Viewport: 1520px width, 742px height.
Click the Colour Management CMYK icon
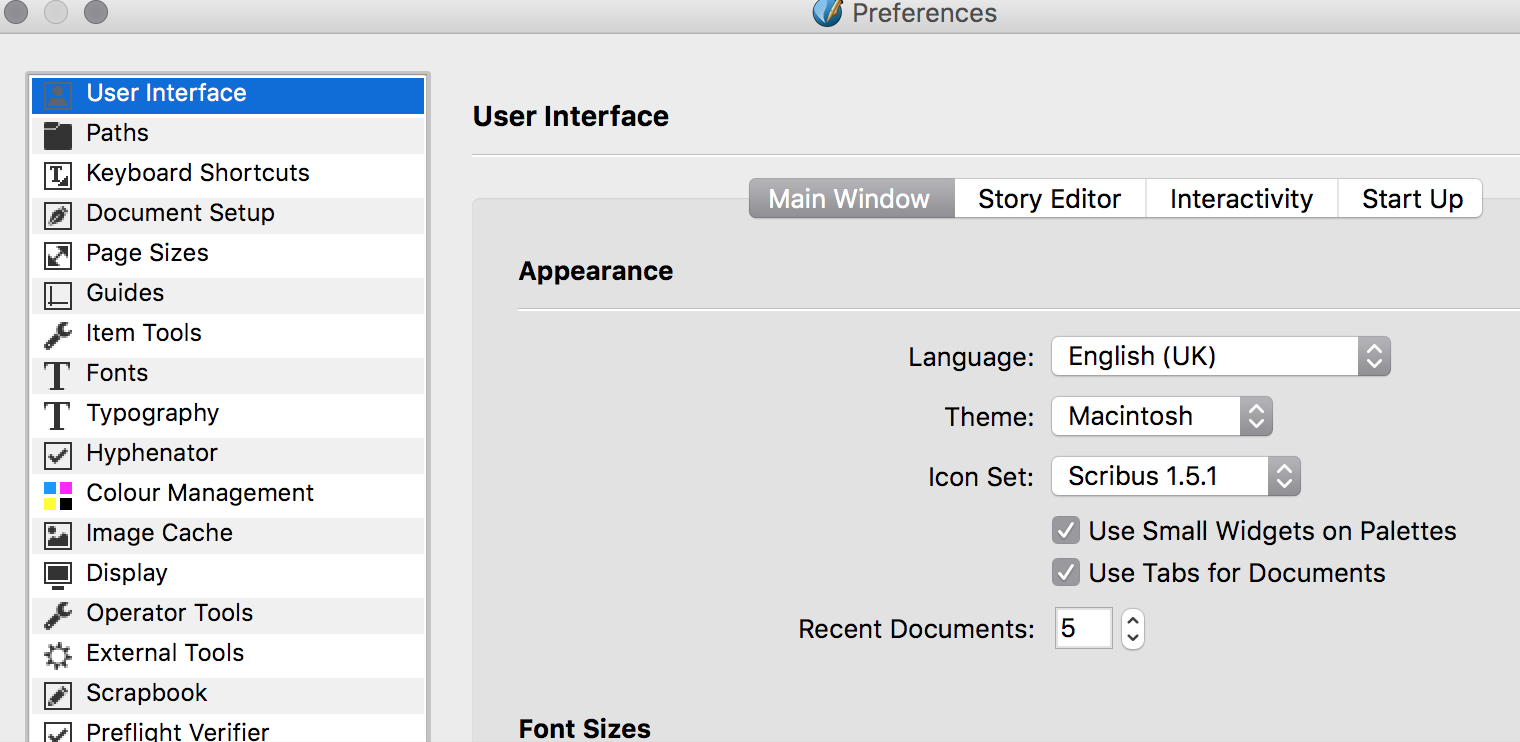point(58,494)
